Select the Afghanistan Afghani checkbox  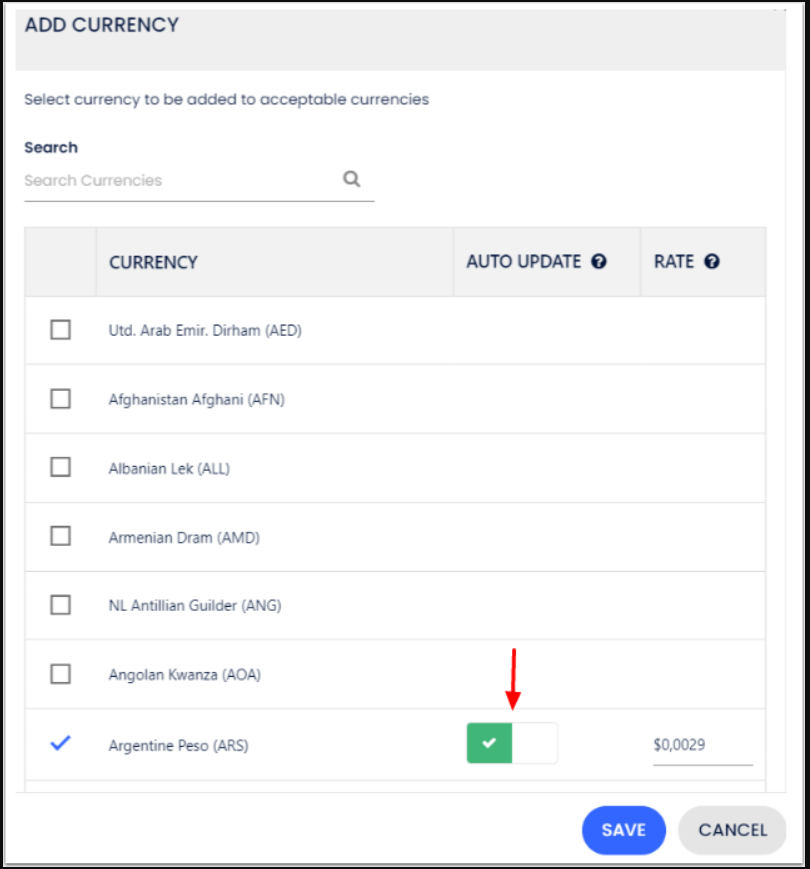point(61,399)
